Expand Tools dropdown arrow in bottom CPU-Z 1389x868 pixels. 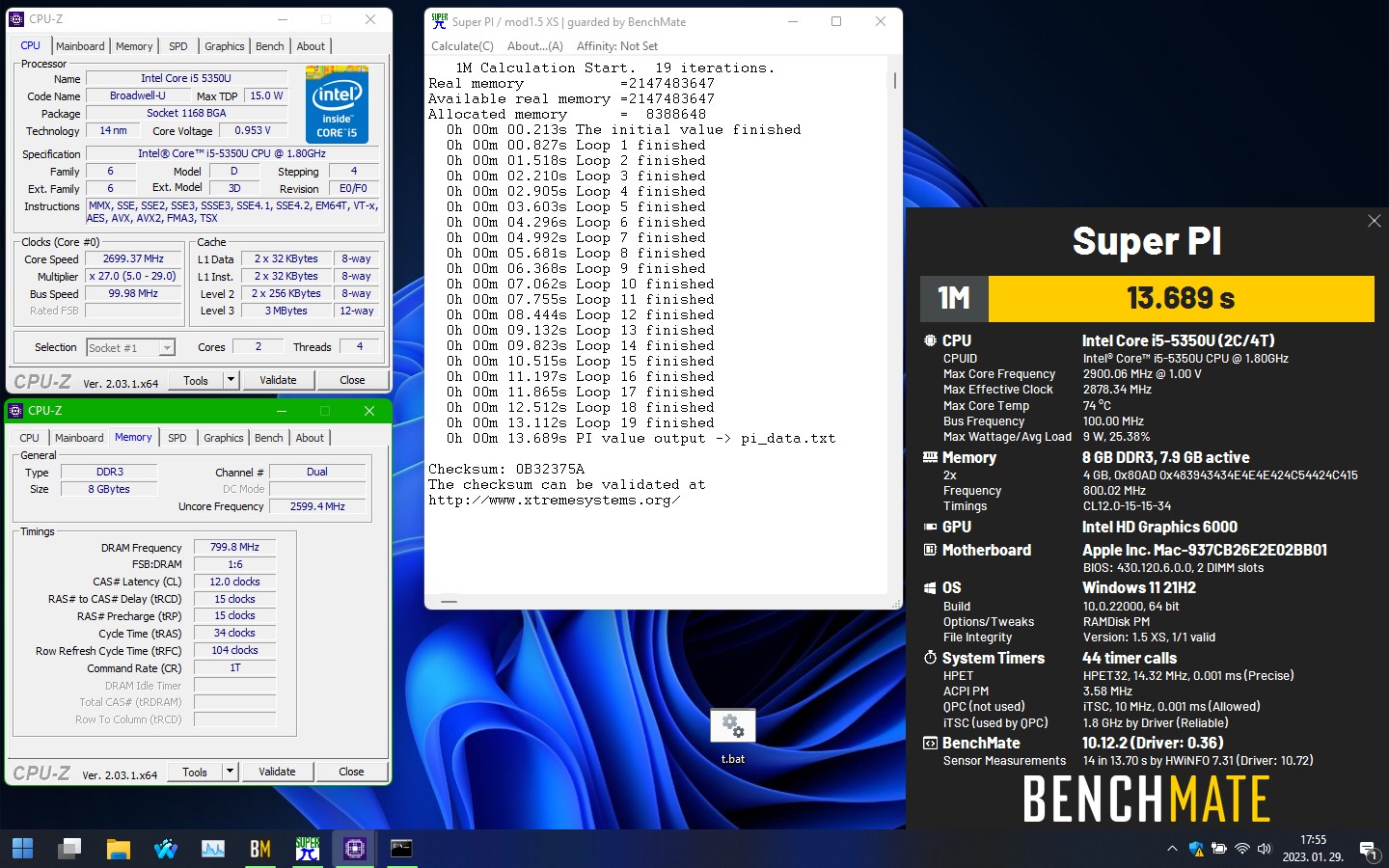[230, 773]
